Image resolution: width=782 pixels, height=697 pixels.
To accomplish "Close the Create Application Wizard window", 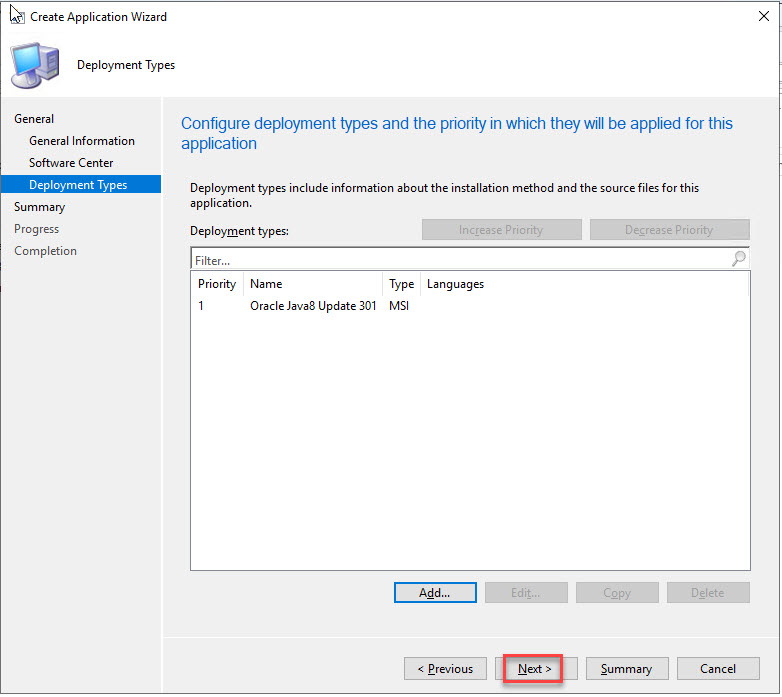I will pyautogui.click(x=764, y=16).
